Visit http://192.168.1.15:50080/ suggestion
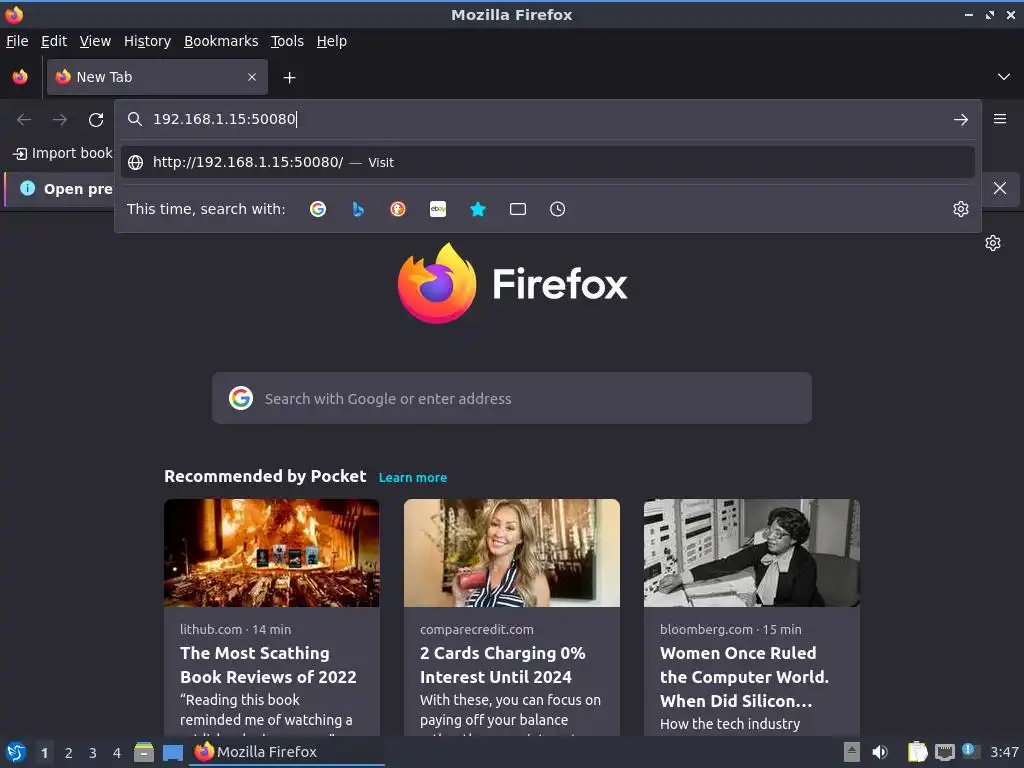Image resolution: width=1024 pixels, height=768 pixels. click(x=547, y=162)
